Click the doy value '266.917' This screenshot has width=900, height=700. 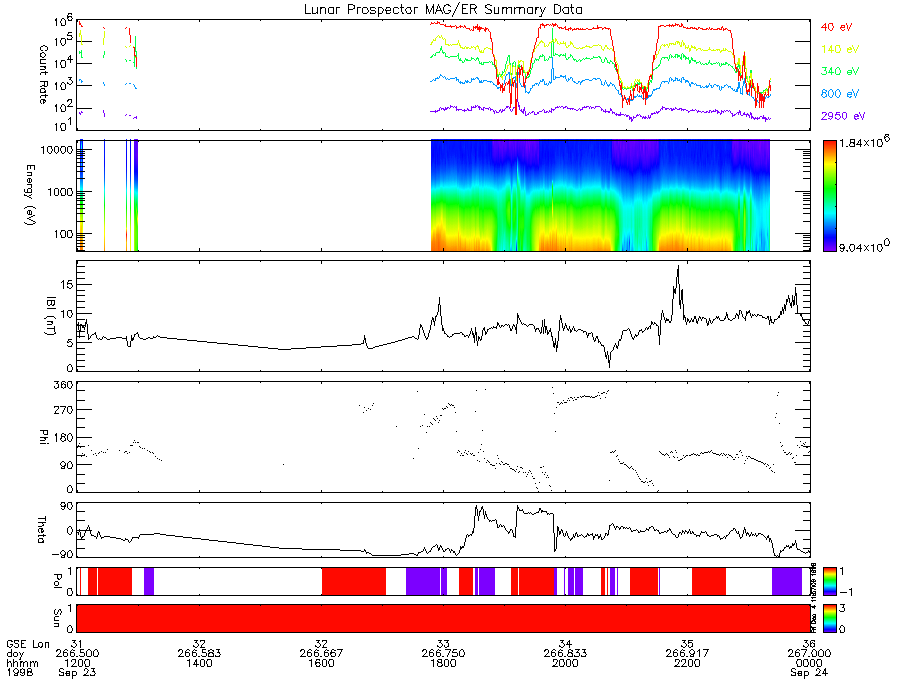tap(687, 654)
